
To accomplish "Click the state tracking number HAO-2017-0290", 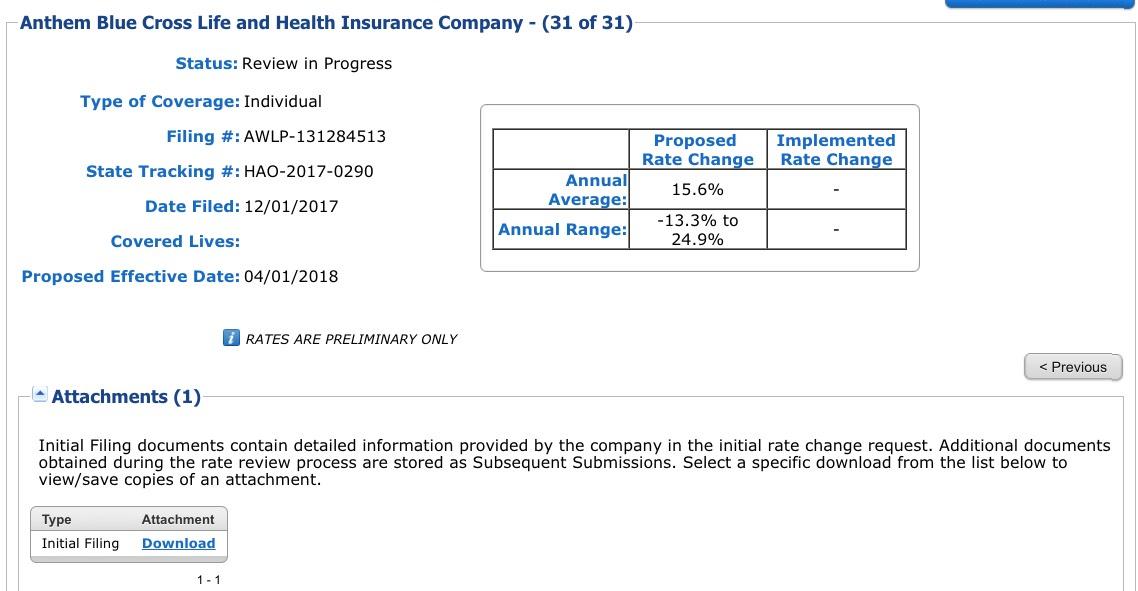I will (308, 171).
